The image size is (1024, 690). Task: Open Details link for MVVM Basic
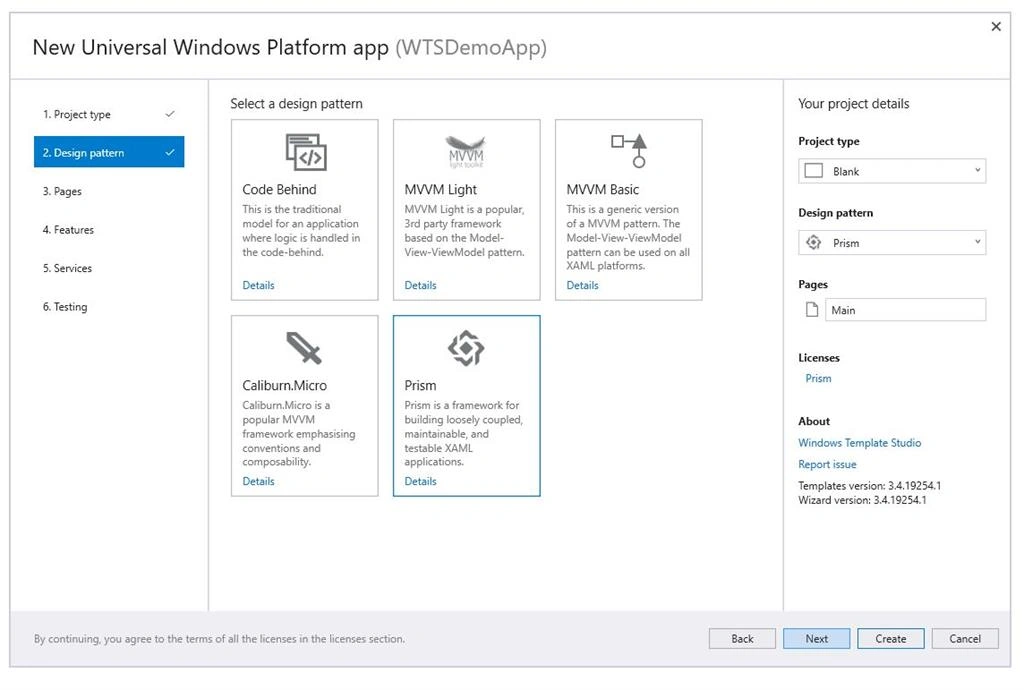(x=582, y=285)
